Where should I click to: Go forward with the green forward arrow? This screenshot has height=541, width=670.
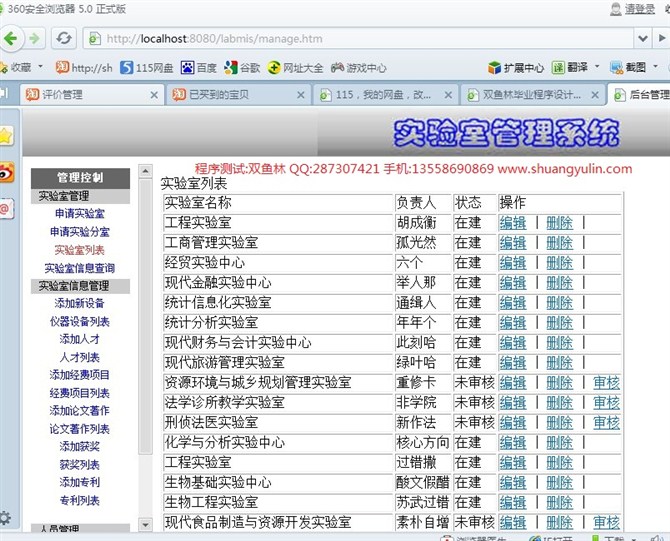click(35, 38)
